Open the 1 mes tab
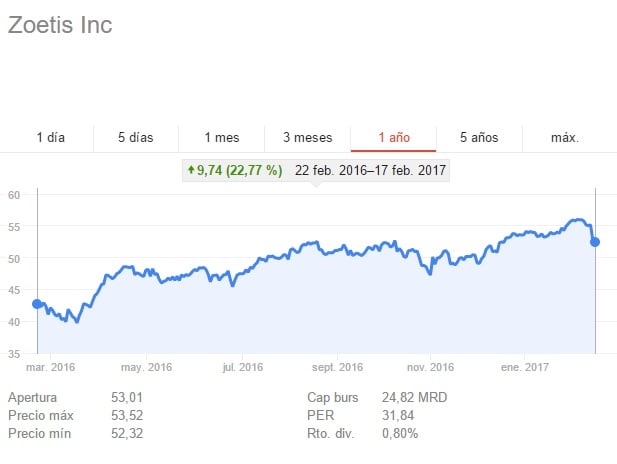The width and height of the screenshot is (617, 464). (x=221, y=137)
